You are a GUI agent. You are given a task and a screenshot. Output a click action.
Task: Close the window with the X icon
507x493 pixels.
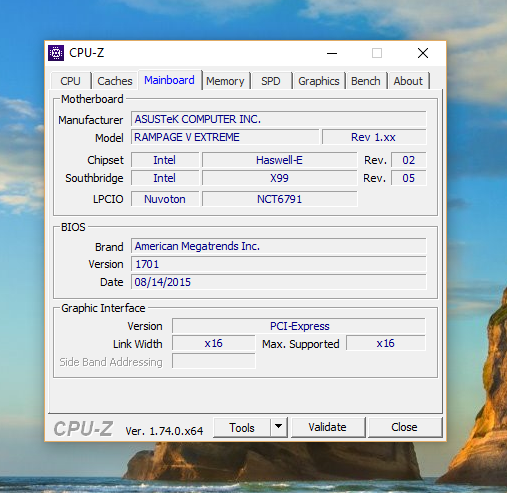pyautogui.click(x=423, y=53)
